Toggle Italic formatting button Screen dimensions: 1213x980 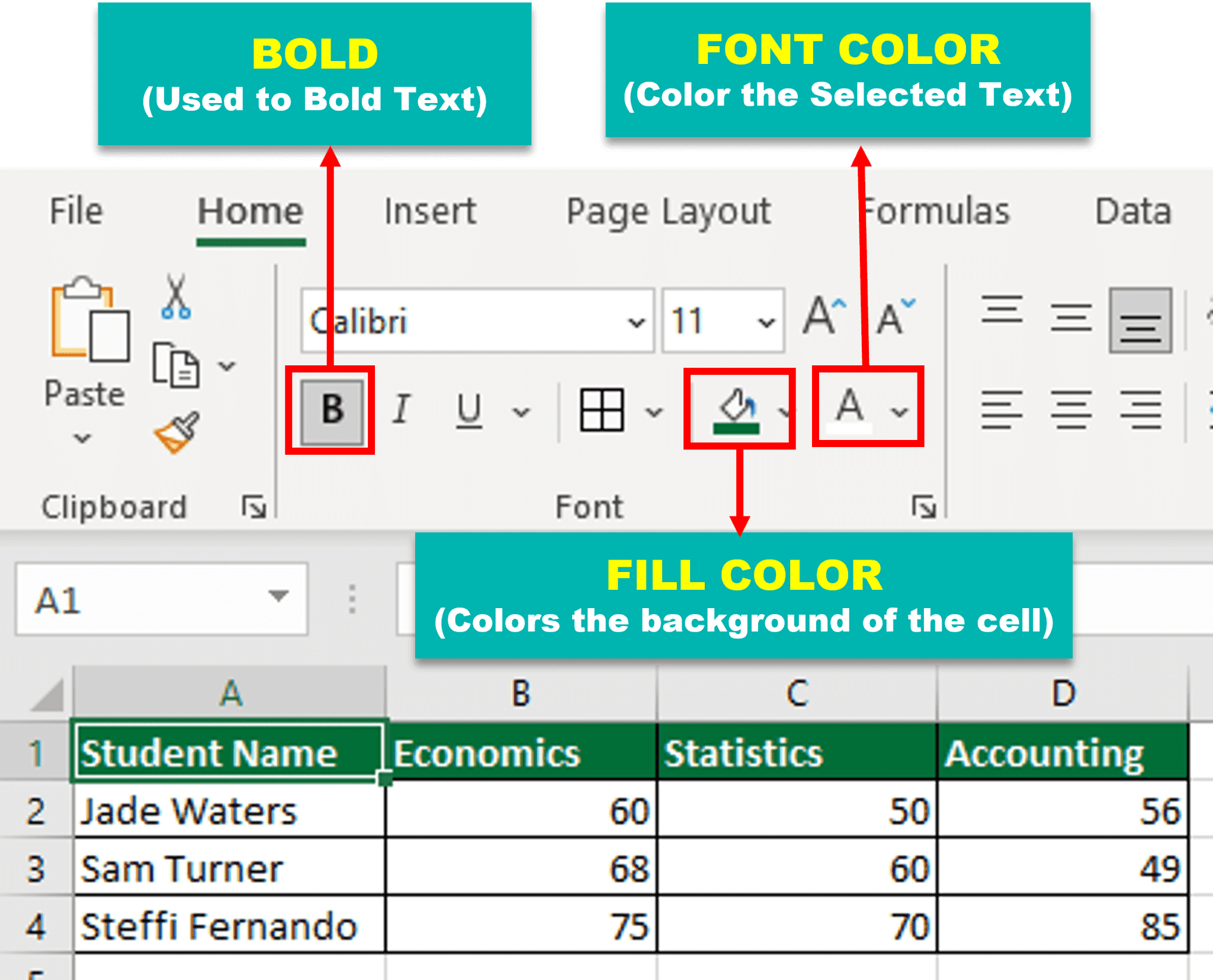click(402, 410)
